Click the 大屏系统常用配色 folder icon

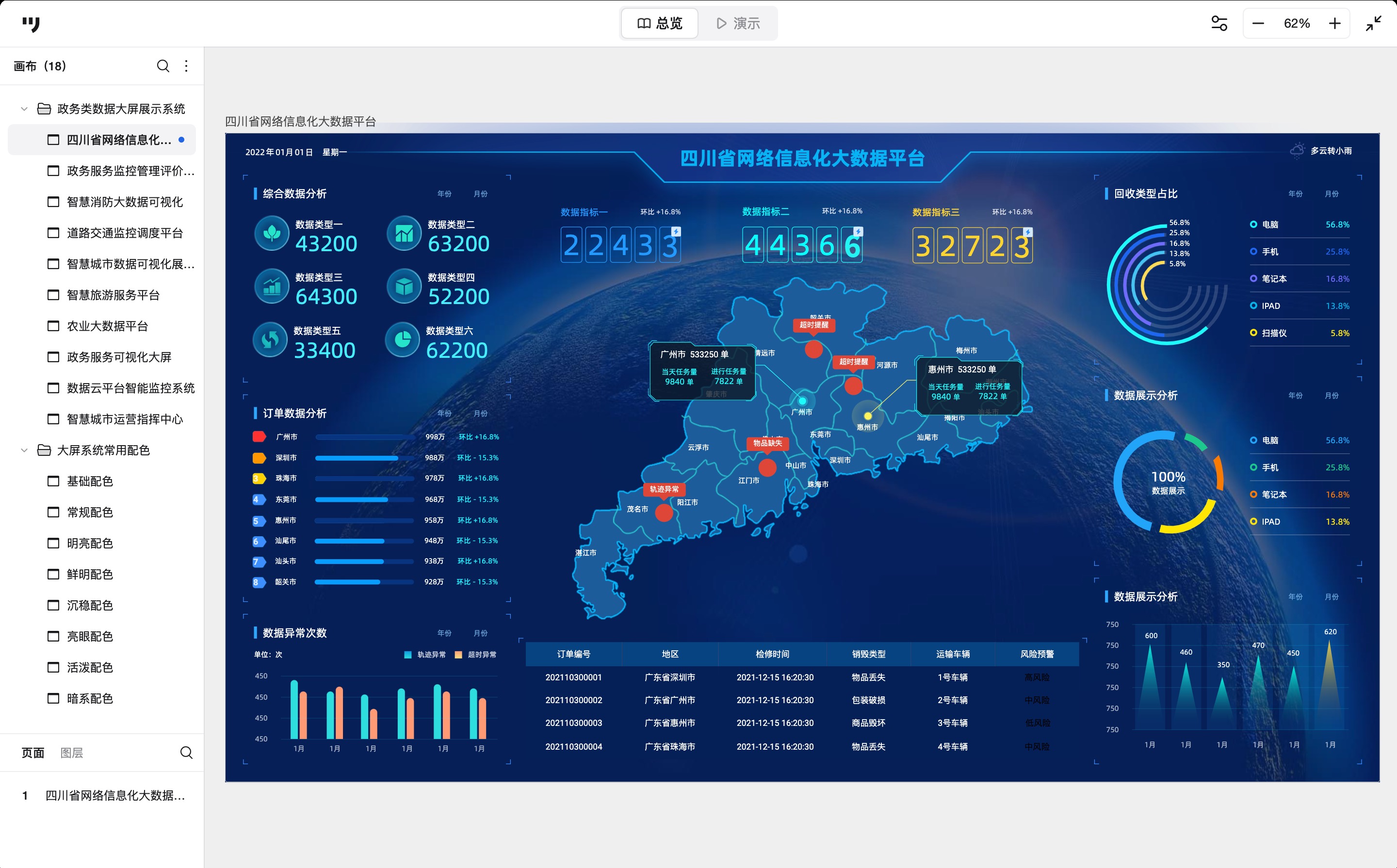click(44, 450)
